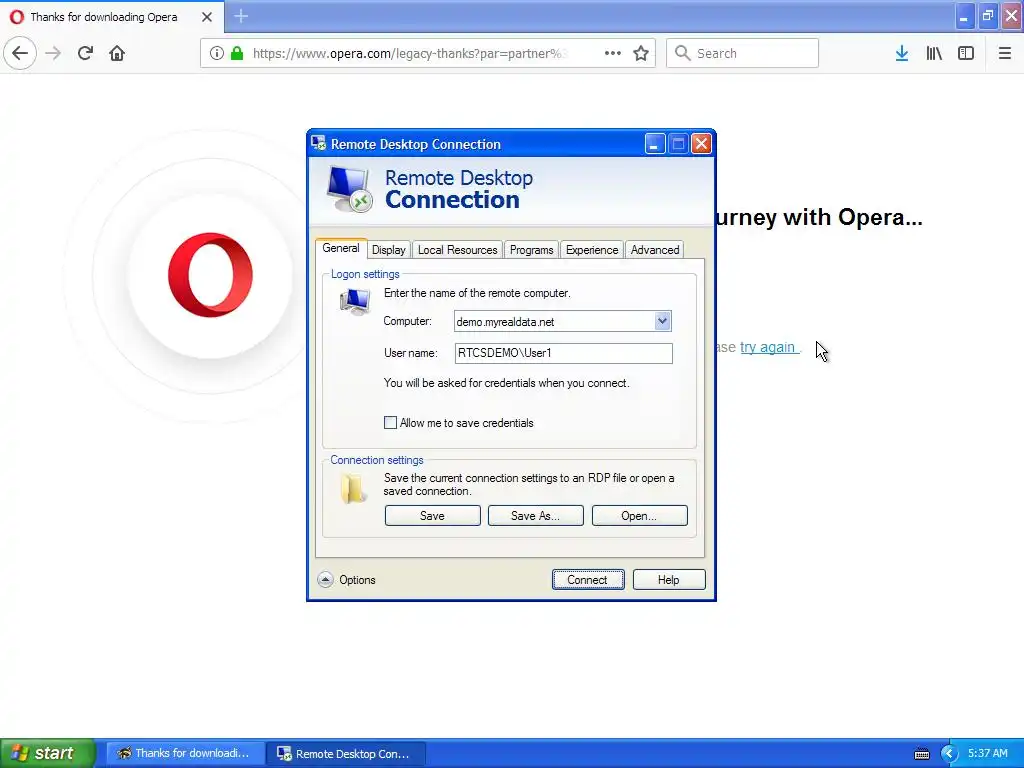The image size is (1024, 768).
Task: Click the folder icon in Connection settings
Action: [x=353, y=488]
